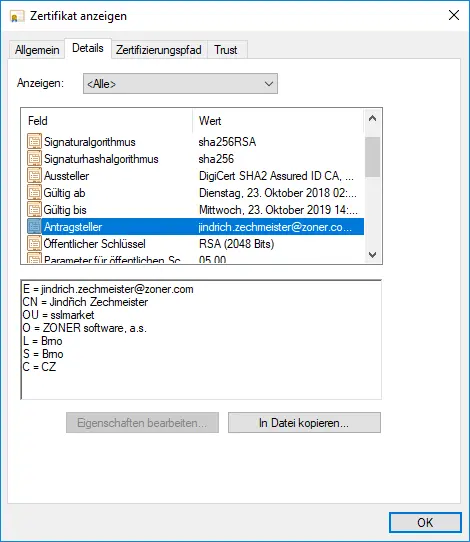Click the Mittwoch, 23. Oktober 2019 value
The width and height of the screenshot is (470, 542).
click(278, 210)
